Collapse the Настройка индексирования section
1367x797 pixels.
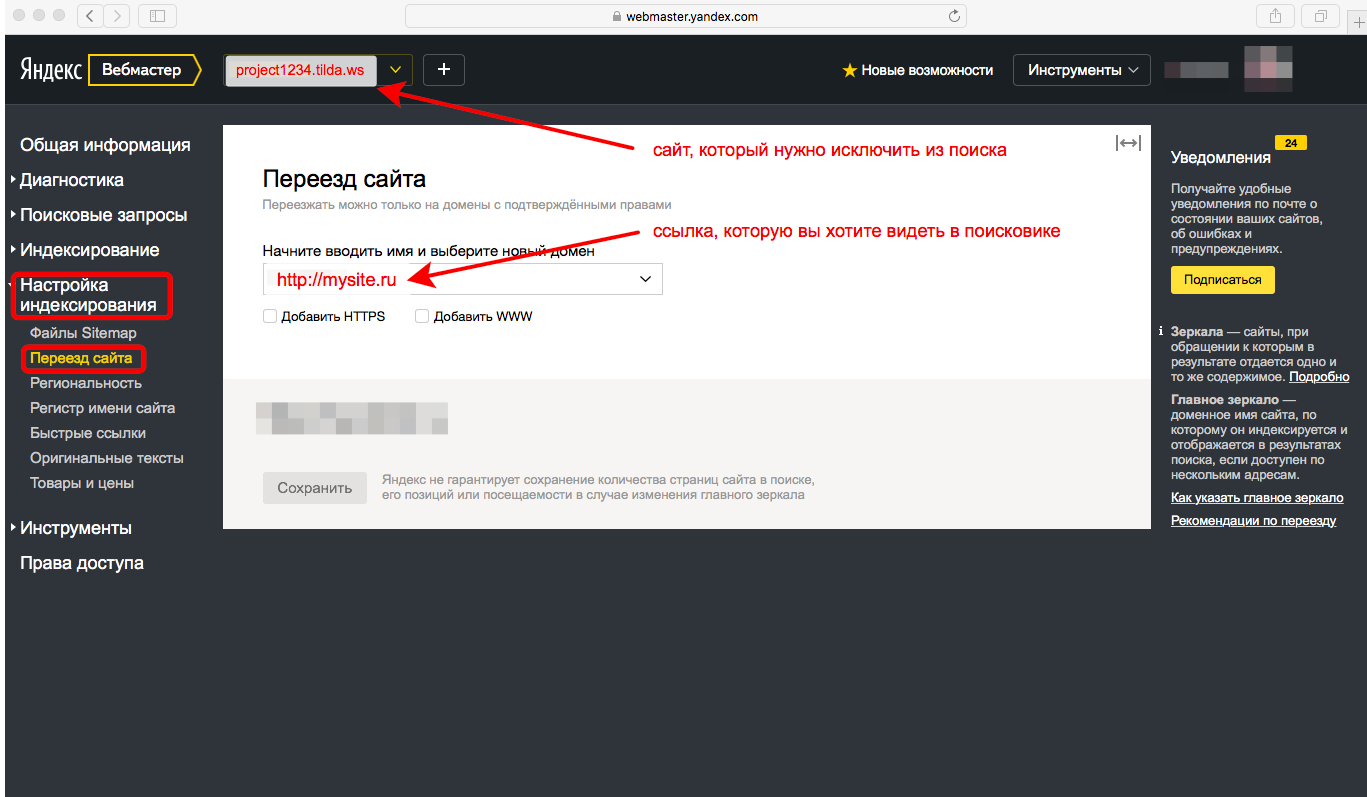pyautogui.click(x=90, y=295)
